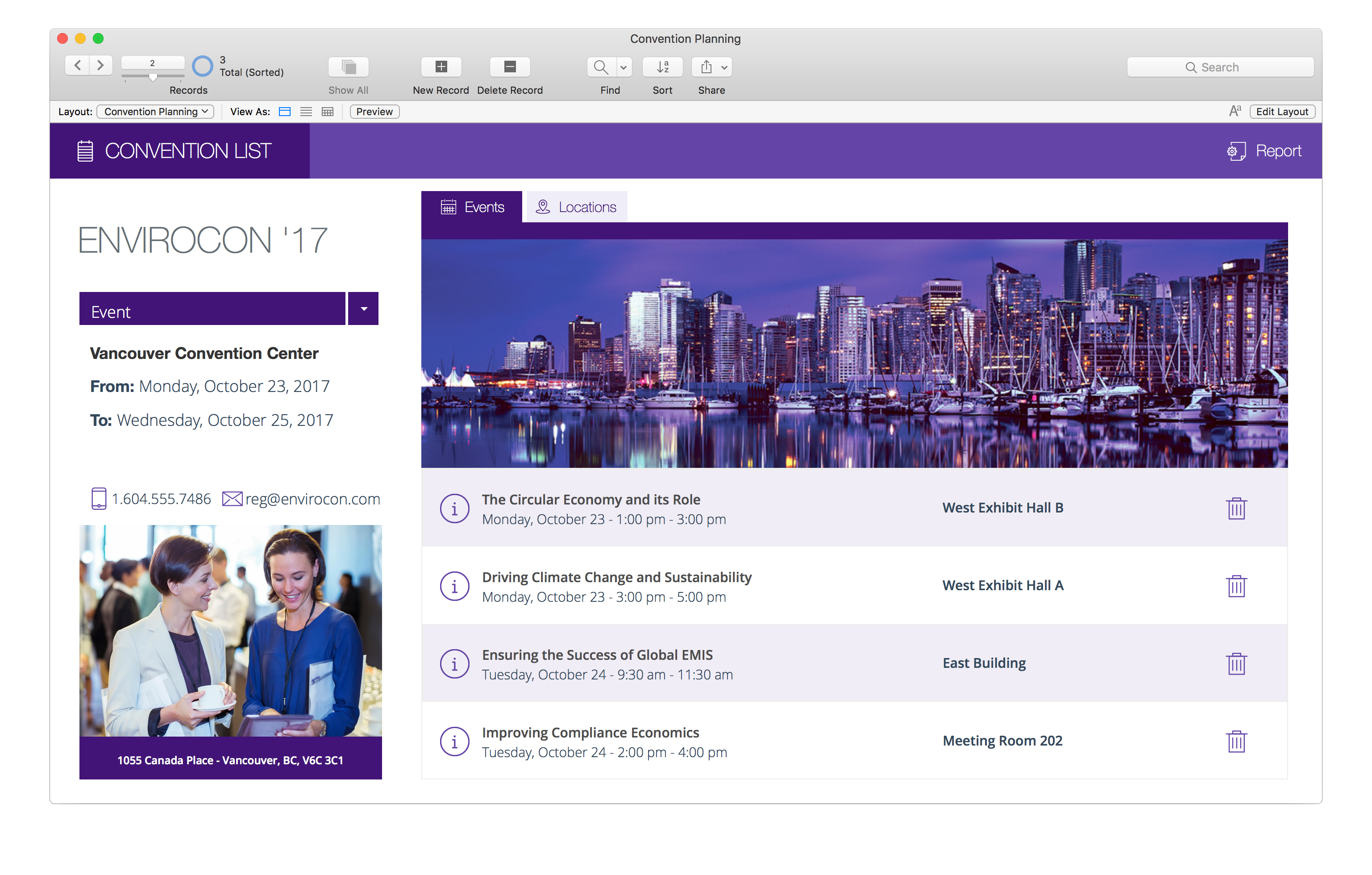Click the Edit Layout button
The width and height of the screenshot is (1372, 875).
[x=1282, y=111]
